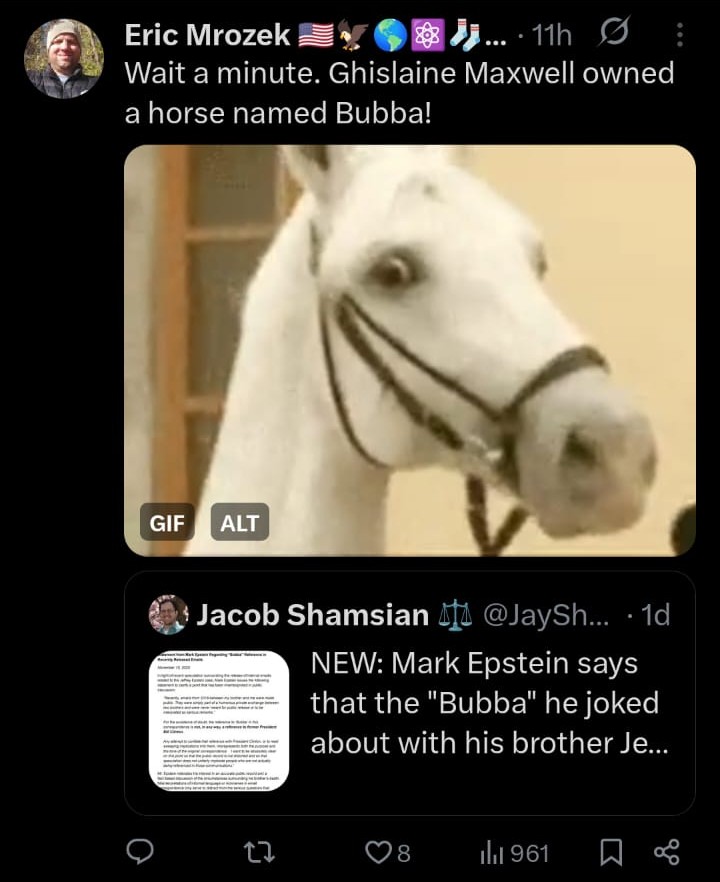
Task: Like the post with heart icon
Action: (x=388, y=852)
